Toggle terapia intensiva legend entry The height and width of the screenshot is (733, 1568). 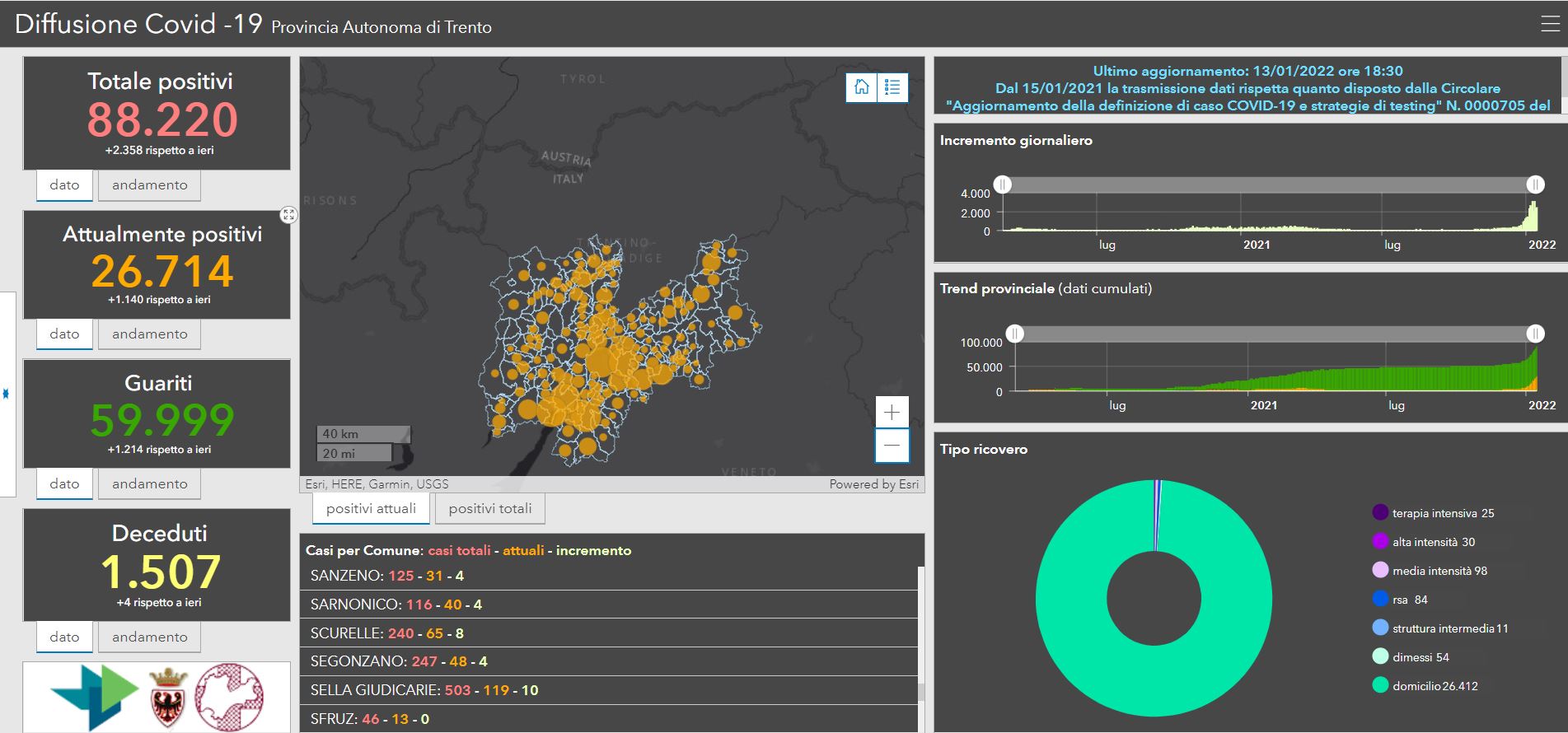pos(1380,513)
